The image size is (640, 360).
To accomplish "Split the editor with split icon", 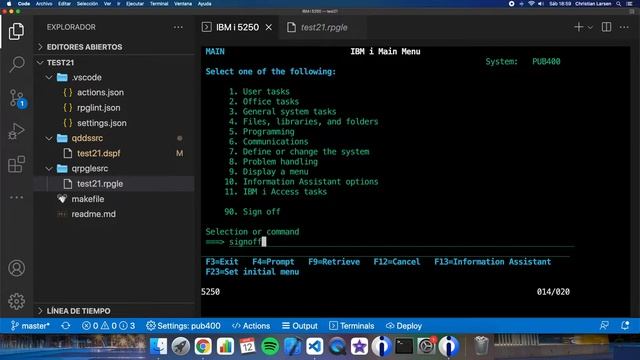I will tap(606, 27).
